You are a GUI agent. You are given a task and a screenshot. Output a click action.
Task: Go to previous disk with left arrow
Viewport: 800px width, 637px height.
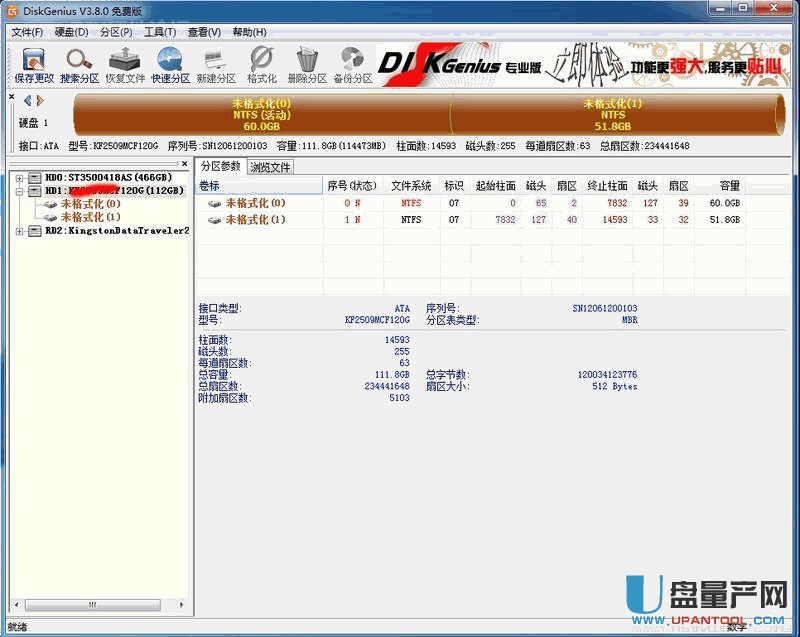point(27,100)
